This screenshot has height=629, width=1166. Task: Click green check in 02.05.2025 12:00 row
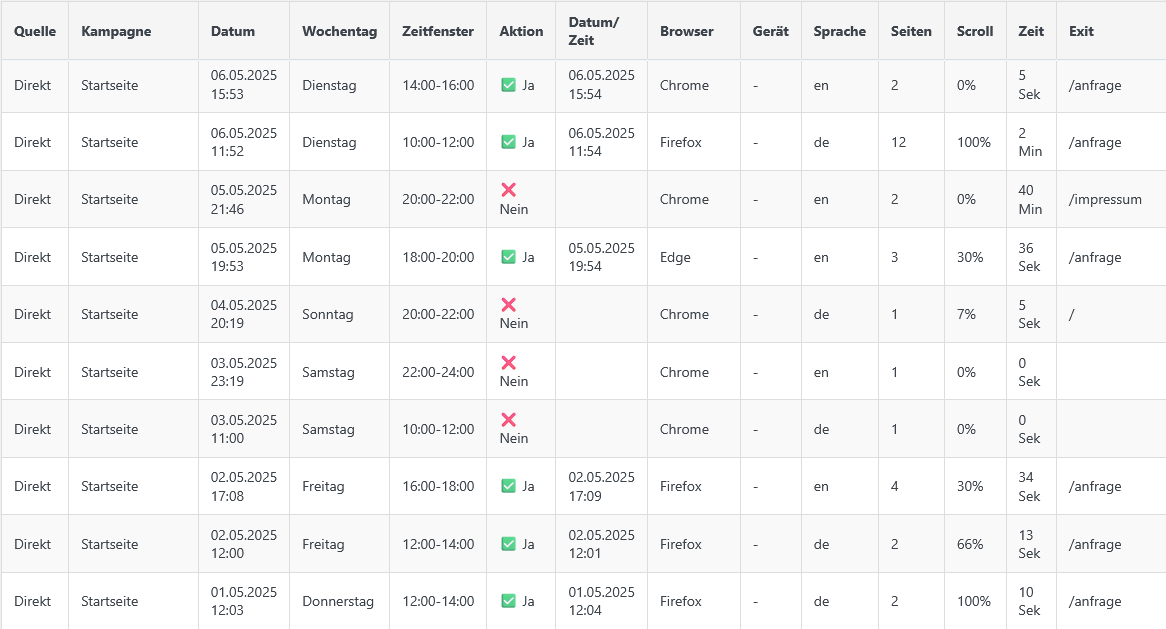point(508,545)
